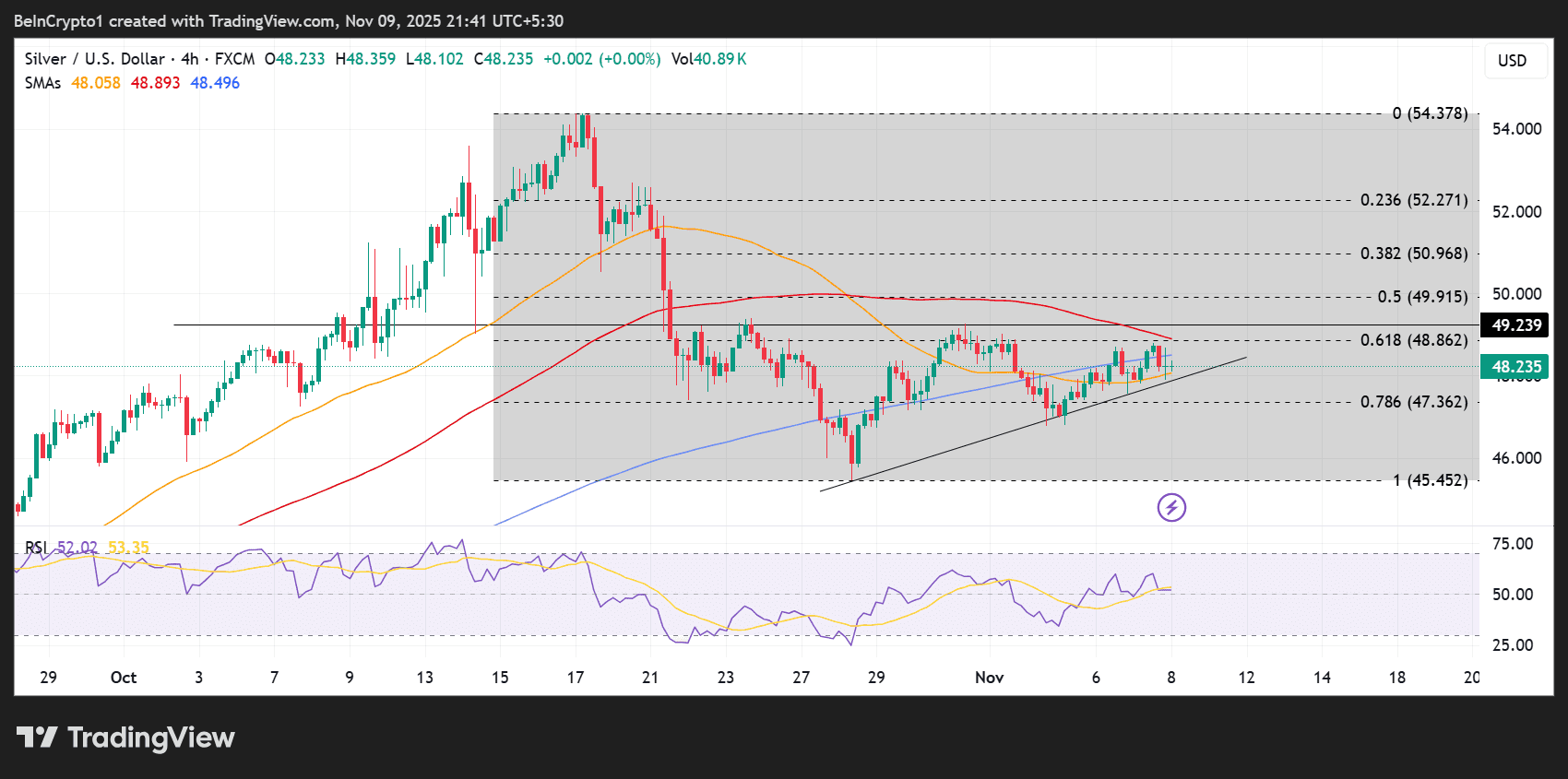Click the 49.239 horizontal line price tag
This screenshot has height=779, width=1568.
tap(1516, 325)
